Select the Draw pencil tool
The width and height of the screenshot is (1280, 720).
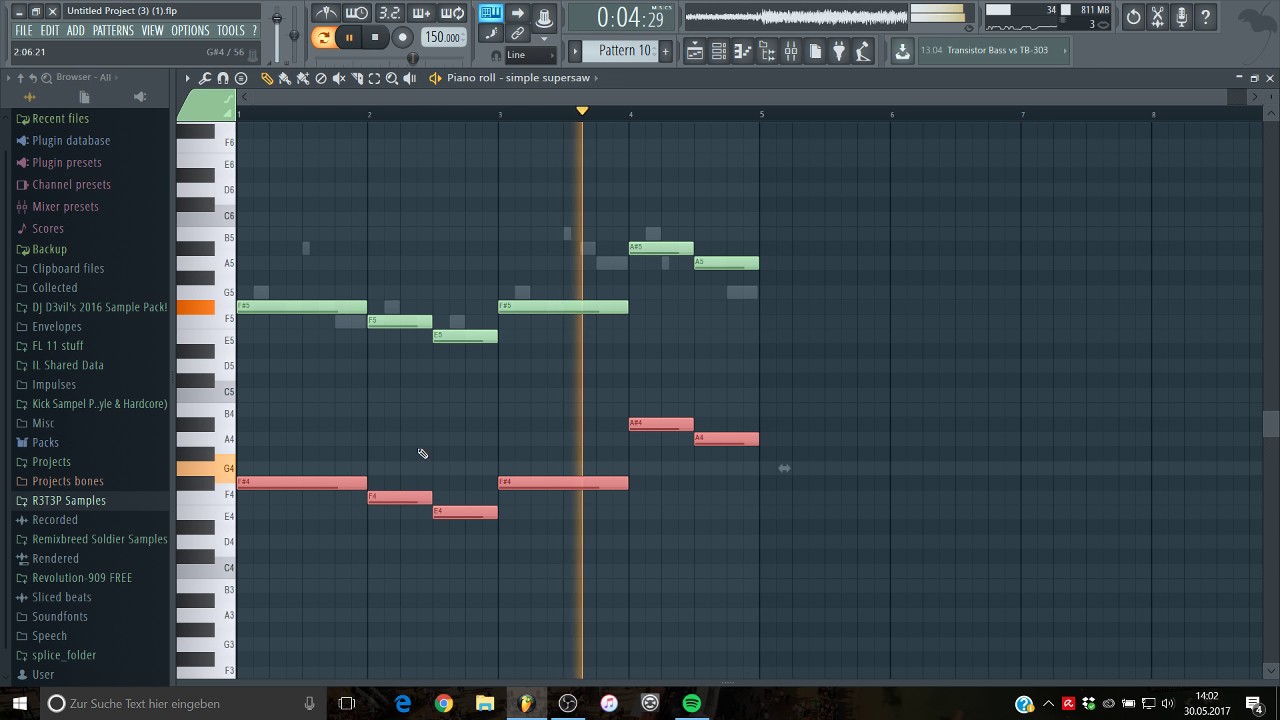click(x=267, y=78)
